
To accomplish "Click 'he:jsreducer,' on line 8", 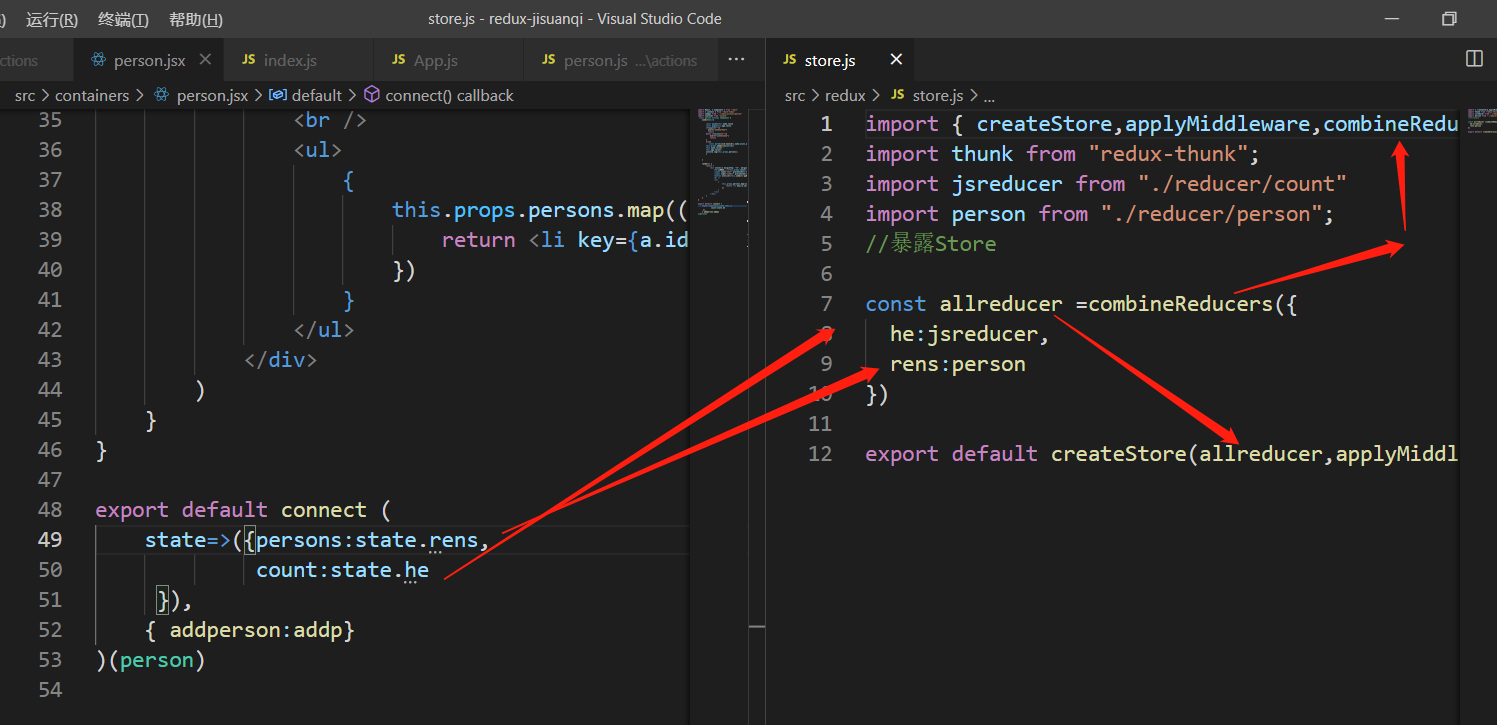I will click(970, 334).
